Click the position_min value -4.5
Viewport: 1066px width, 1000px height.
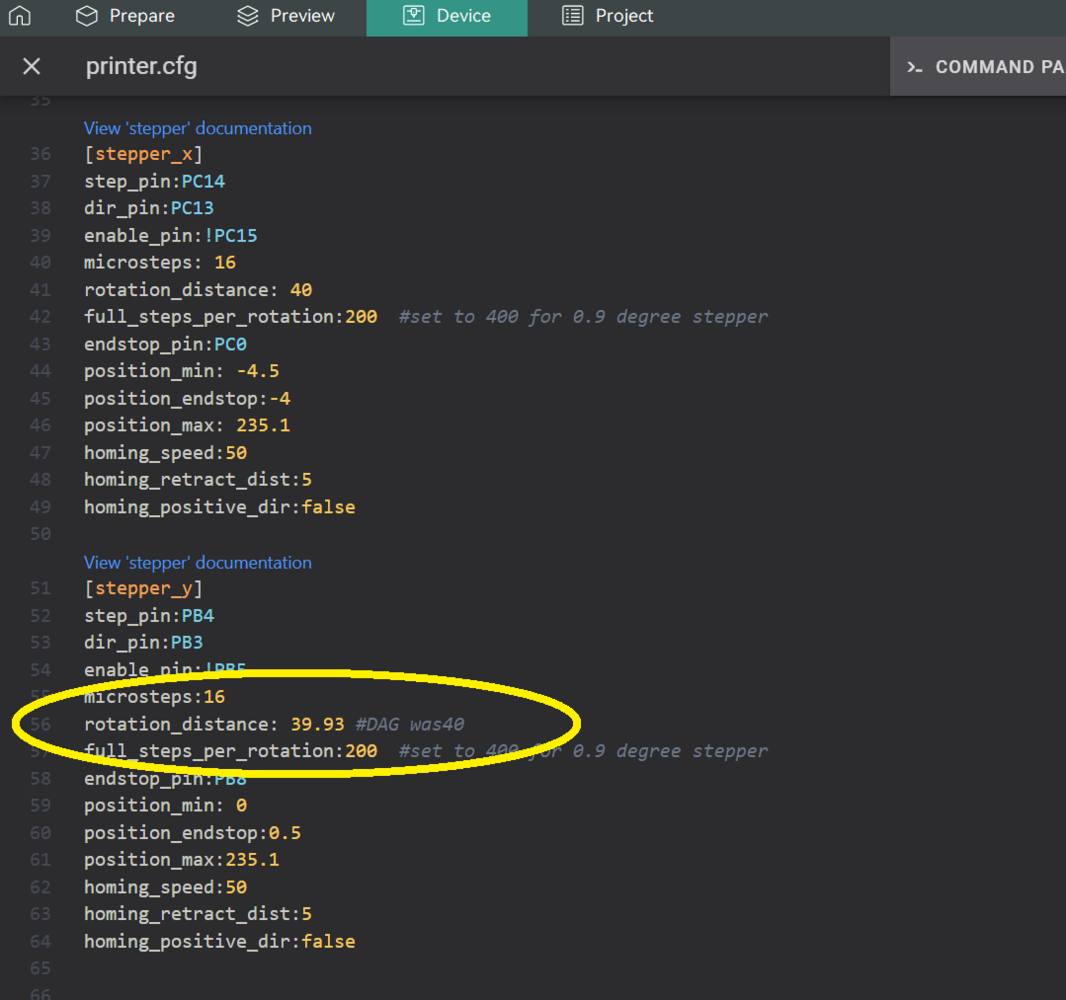[257, 371]
